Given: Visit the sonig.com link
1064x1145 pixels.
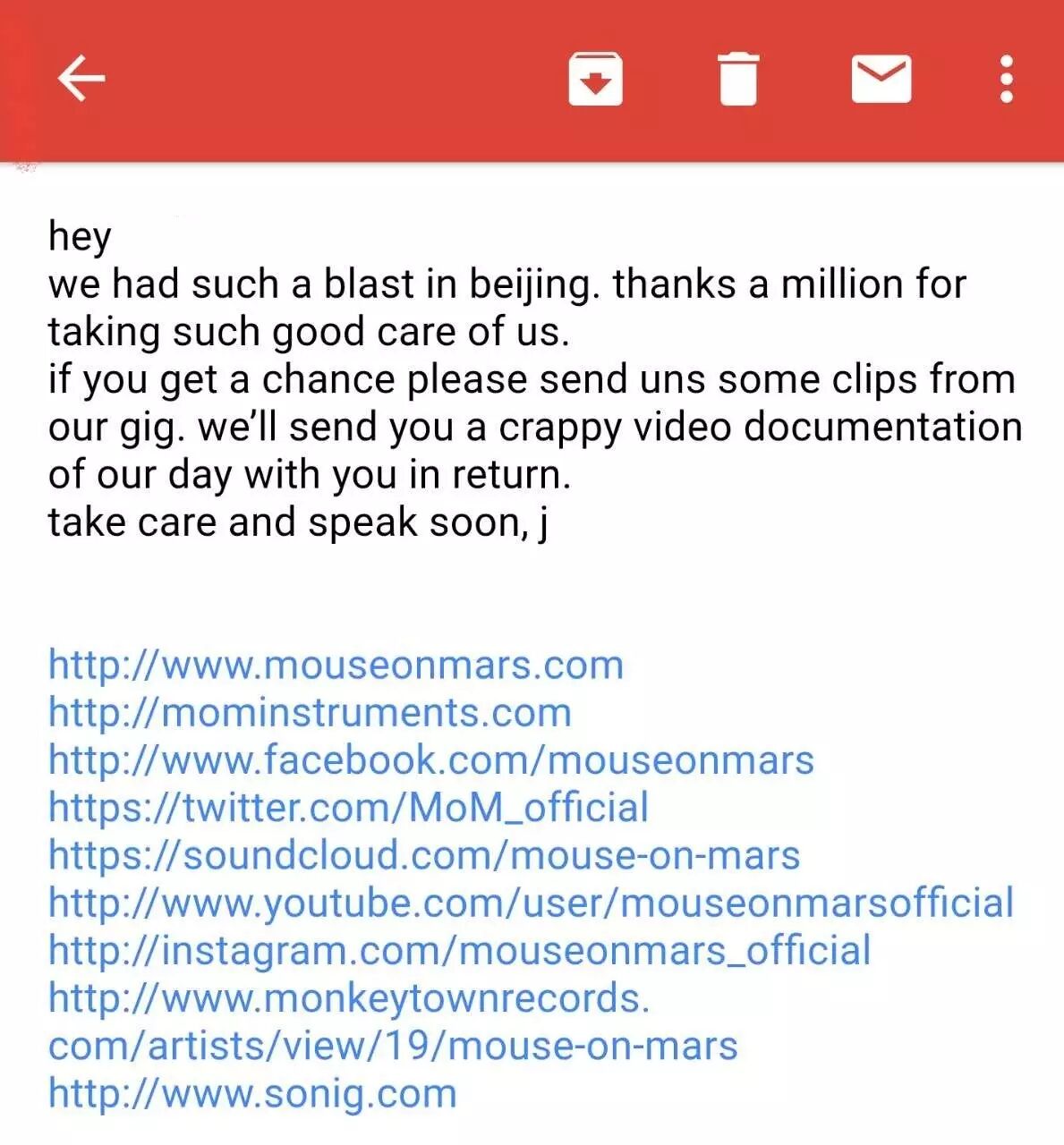Looking at the screenshot, I should coord(252,1093).
